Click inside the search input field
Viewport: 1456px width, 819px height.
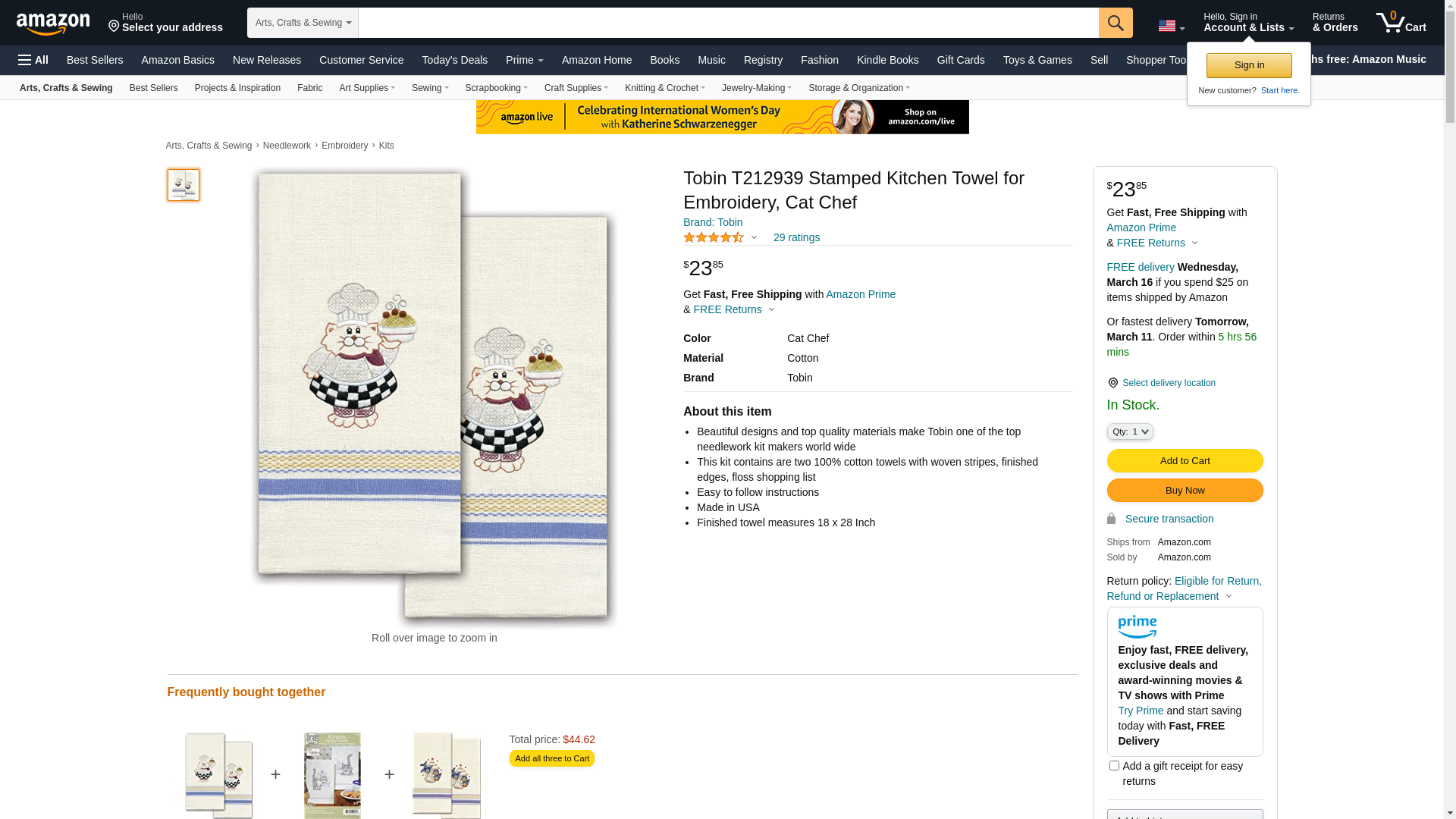pos(728,23)
